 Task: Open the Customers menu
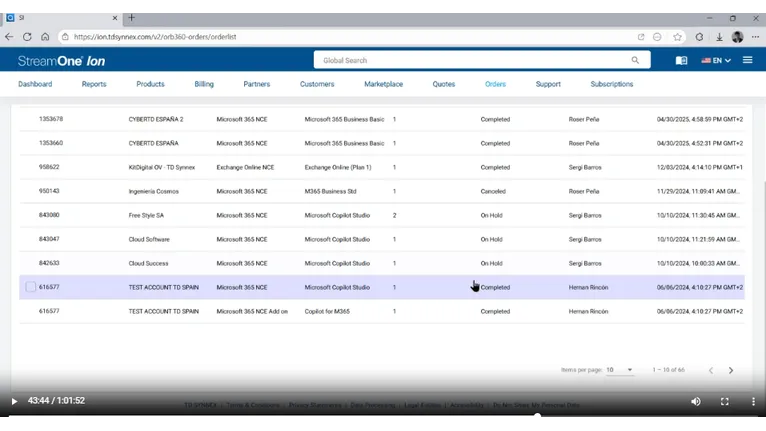[317, 84]
